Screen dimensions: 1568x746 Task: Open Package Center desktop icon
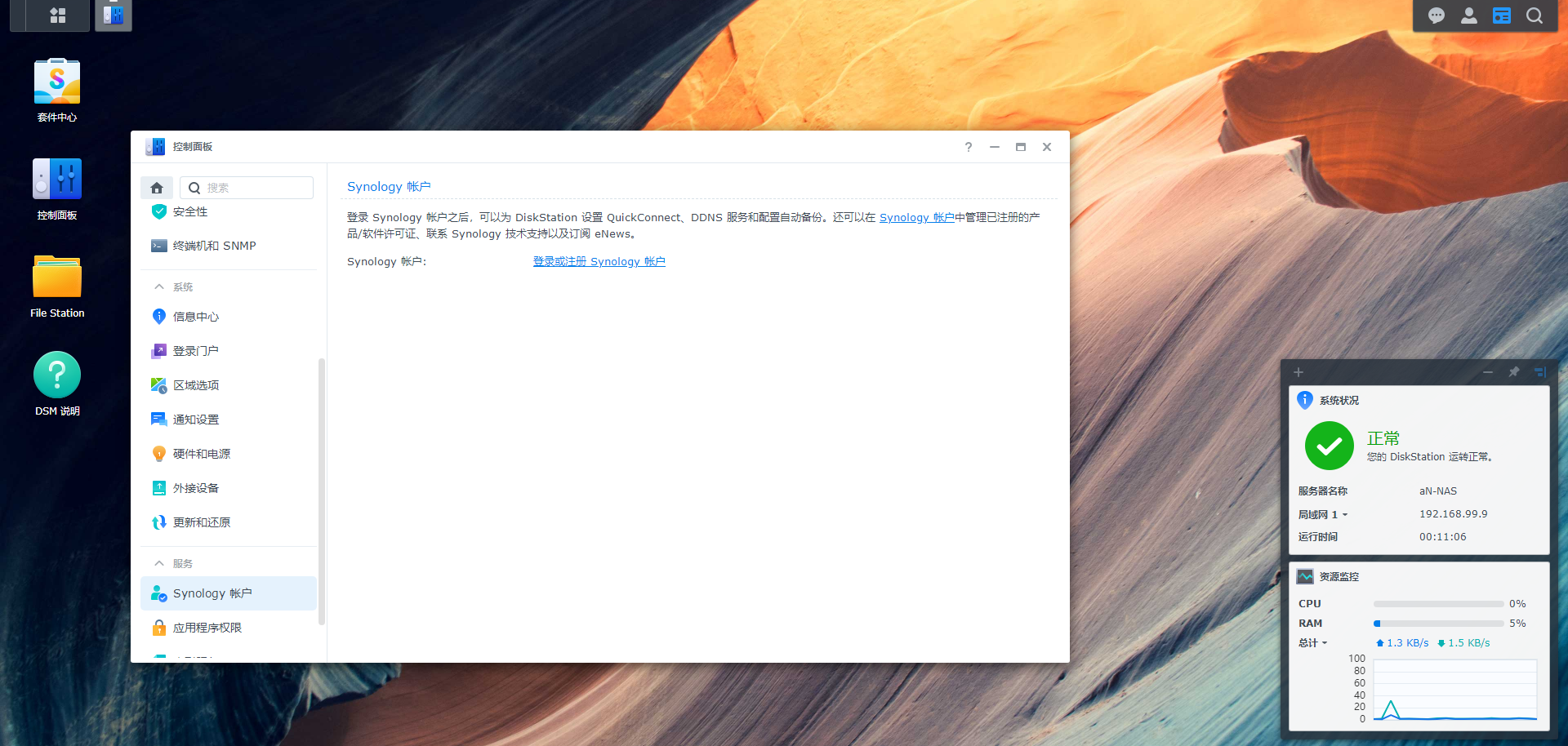tap(57, 90)
